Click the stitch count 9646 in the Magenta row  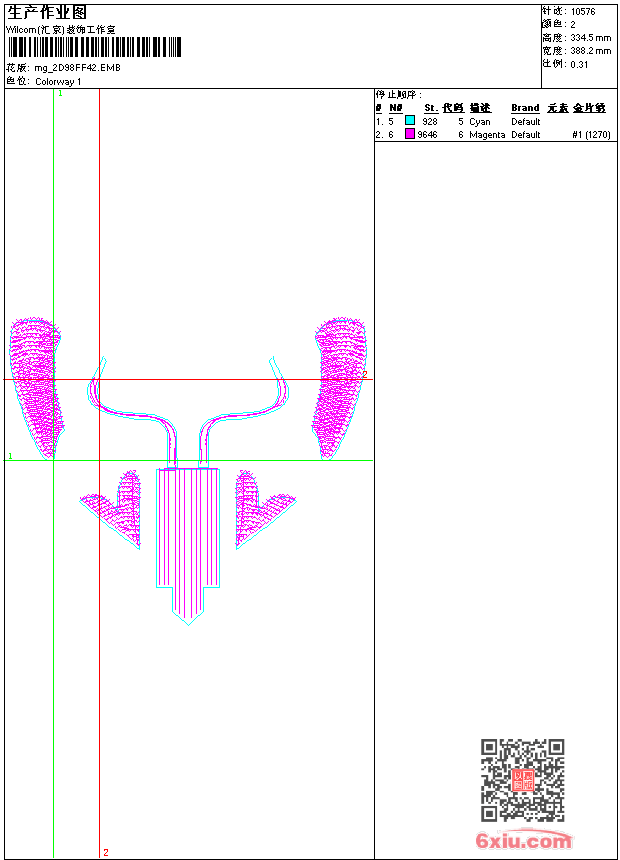pyautogui.click(x=427, y=135)
